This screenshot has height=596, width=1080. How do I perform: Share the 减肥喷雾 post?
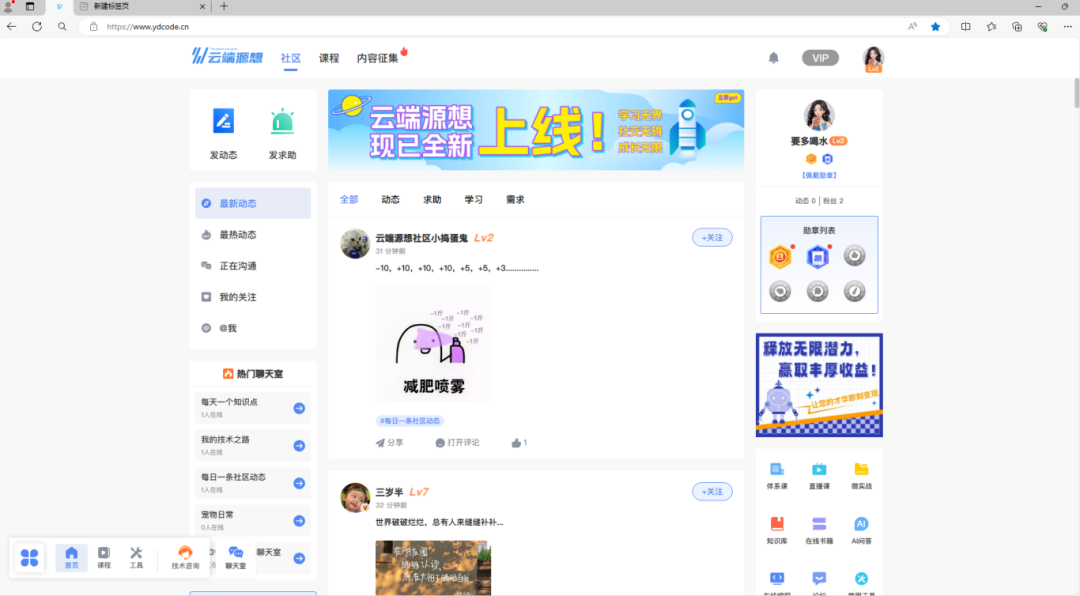click(x=389, y=443)
